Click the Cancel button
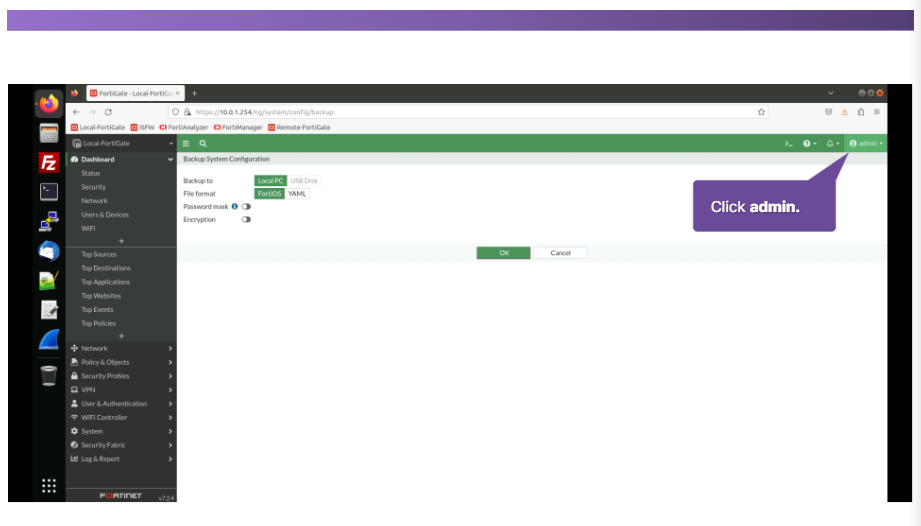 560,253
